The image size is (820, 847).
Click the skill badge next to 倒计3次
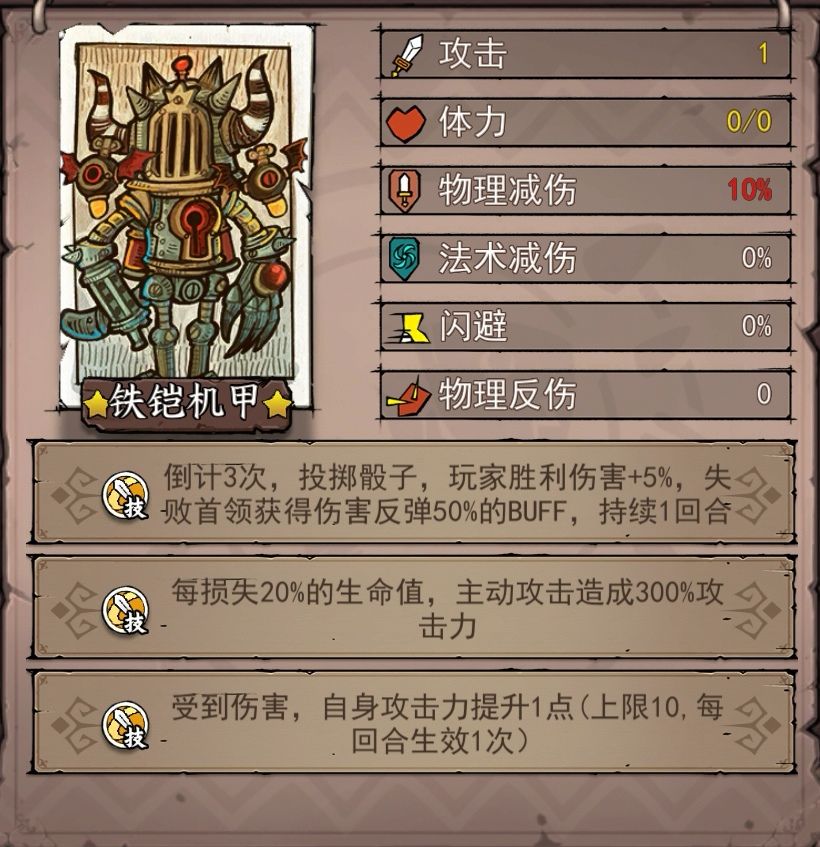(x=125, y=494)
